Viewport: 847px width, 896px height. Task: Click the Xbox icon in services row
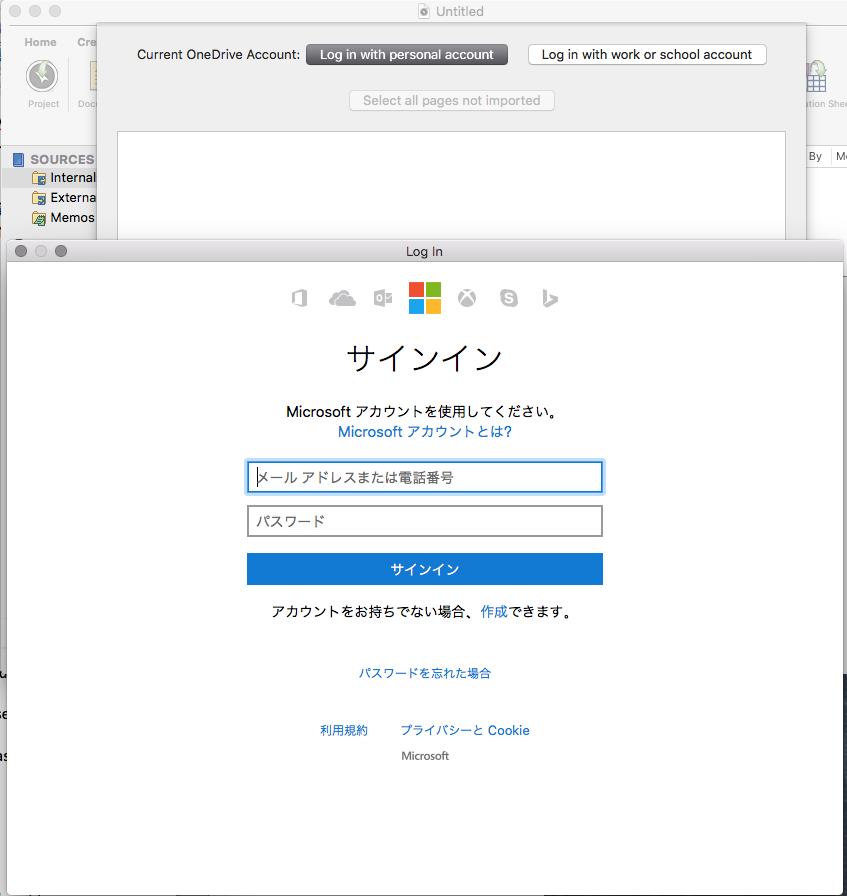point(467,298)
